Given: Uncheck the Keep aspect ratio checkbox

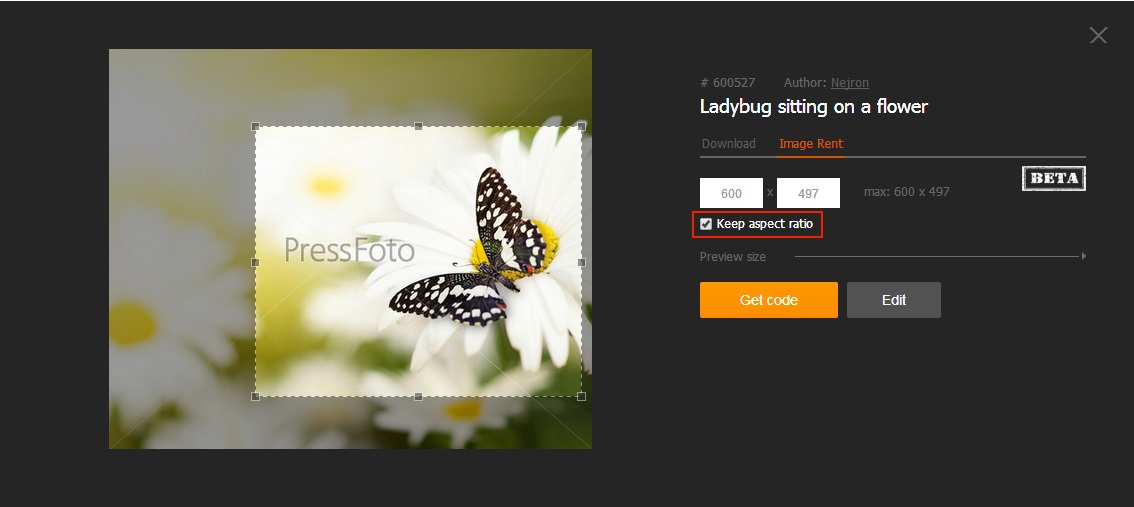Looking at the screenshot, I should click(x=706, y=224).
